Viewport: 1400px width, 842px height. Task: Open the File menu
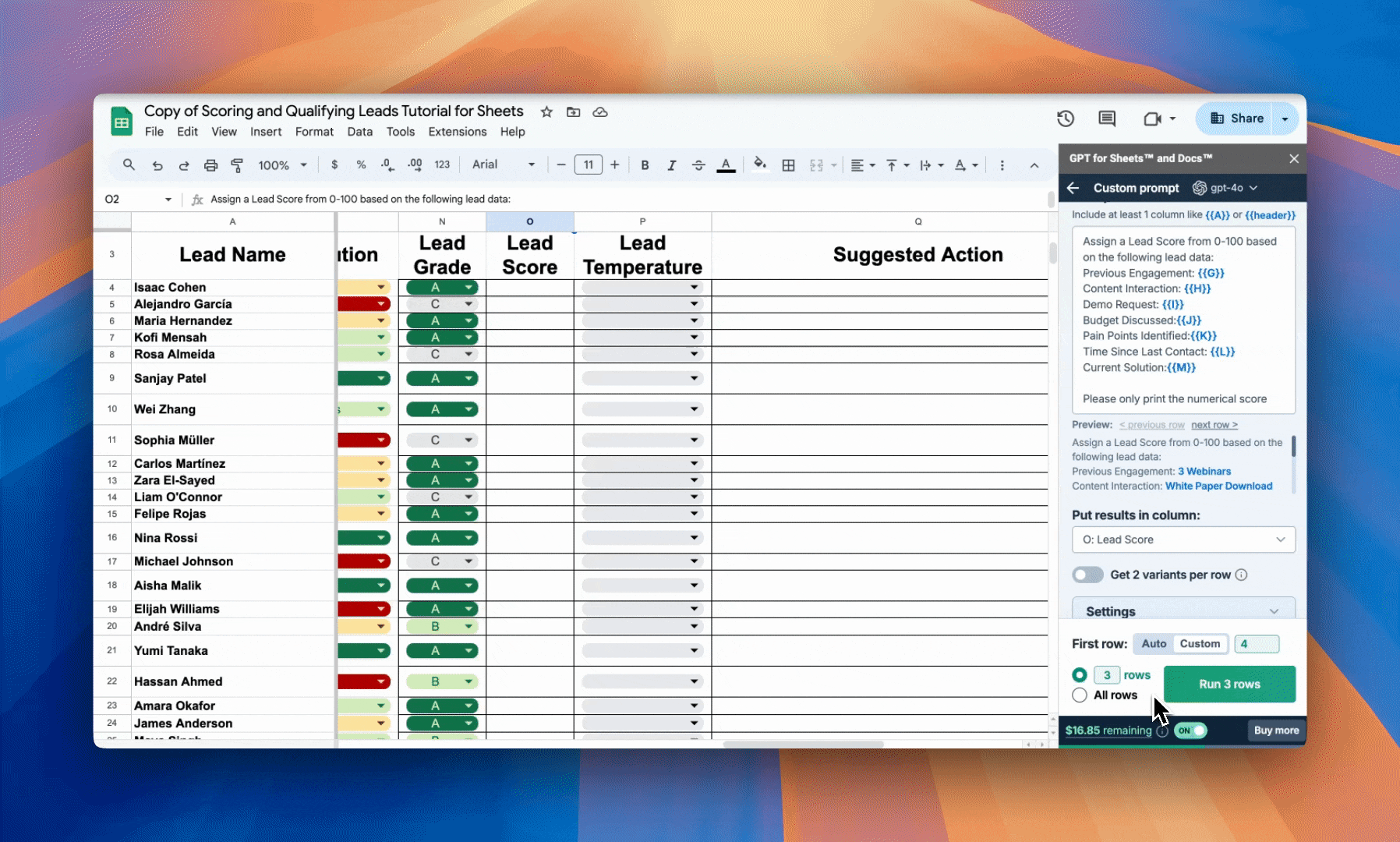(x=154, y=132)
